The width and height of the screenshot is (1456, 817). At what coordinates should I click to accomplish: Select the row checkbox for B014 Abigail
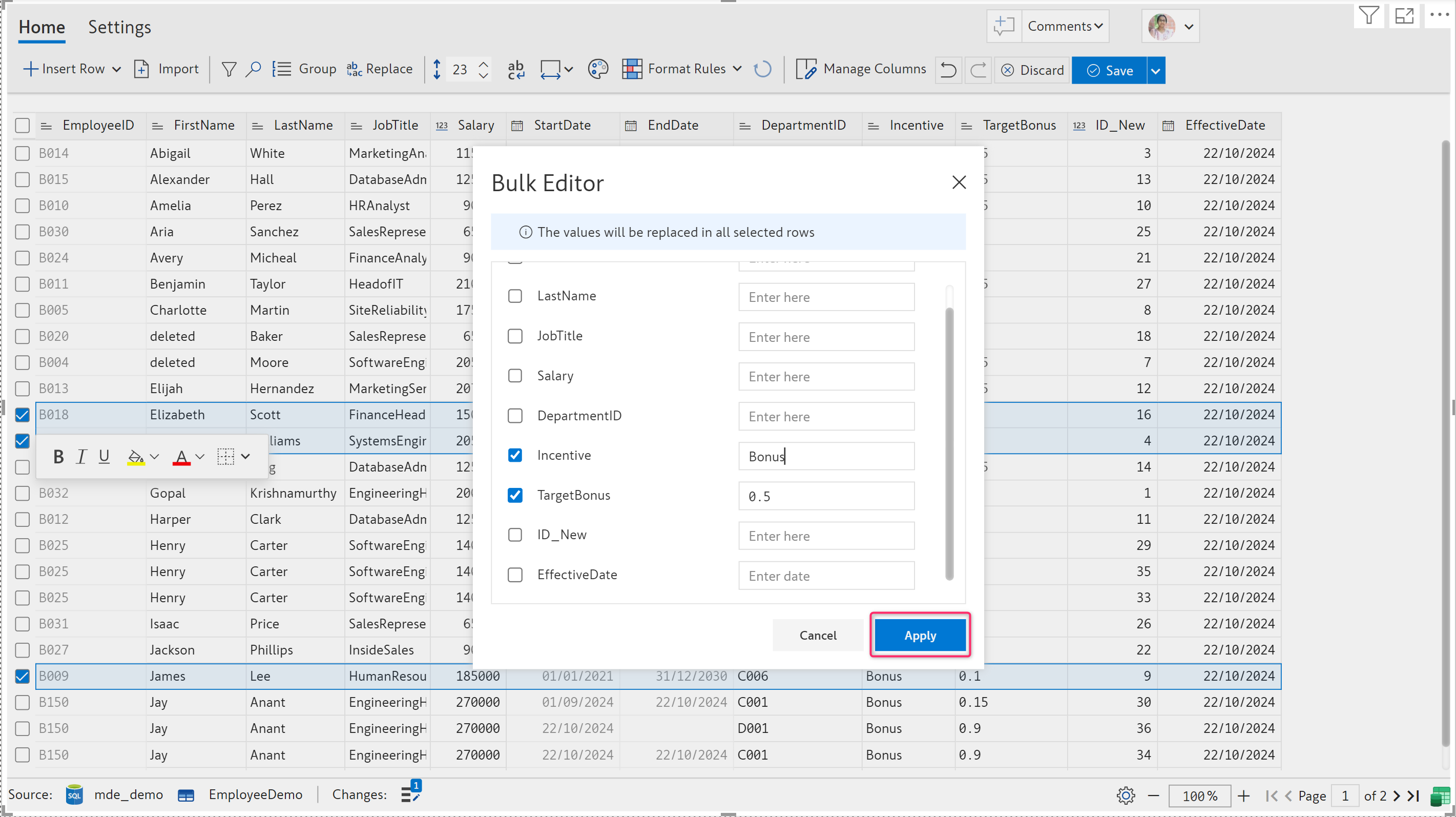pyautogui.click(x=22, y=153)
